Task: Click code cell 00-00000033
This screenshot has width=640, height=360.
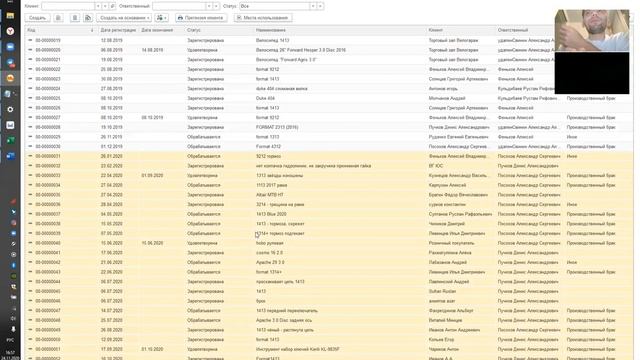Action: (48, 176)
